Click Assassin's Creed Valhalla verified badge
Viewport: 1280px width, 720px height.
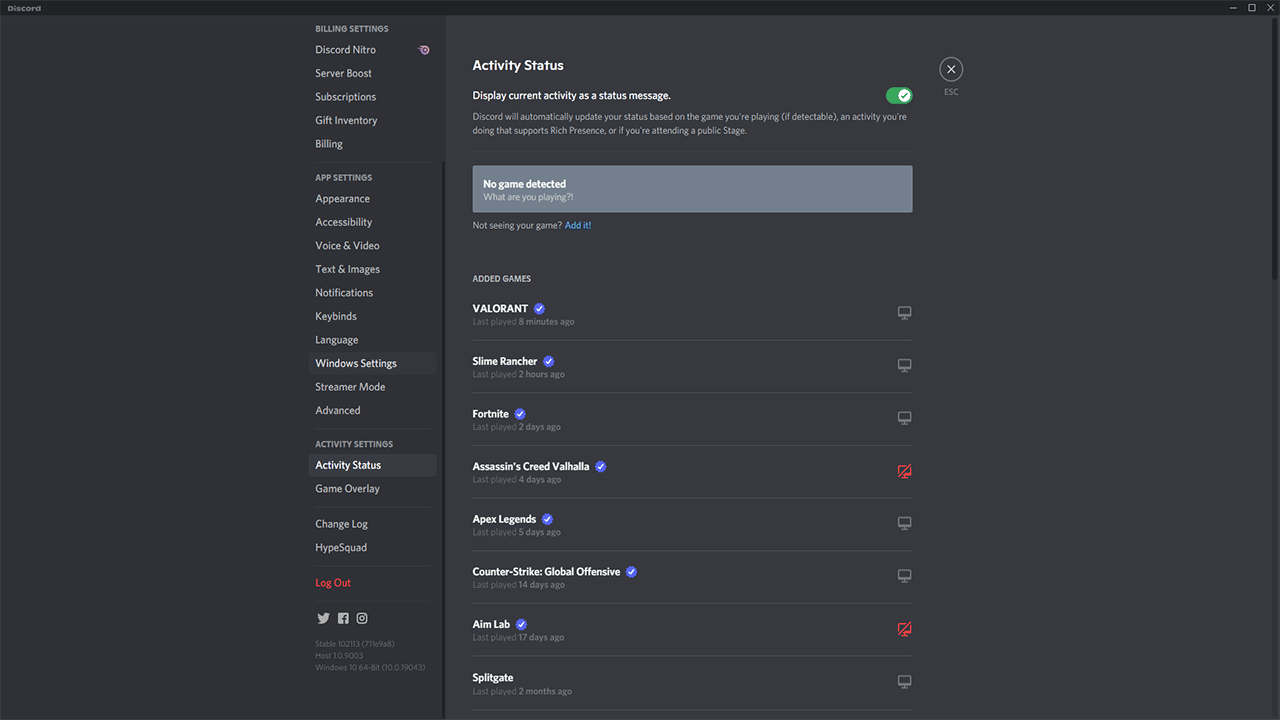(601, 467)
